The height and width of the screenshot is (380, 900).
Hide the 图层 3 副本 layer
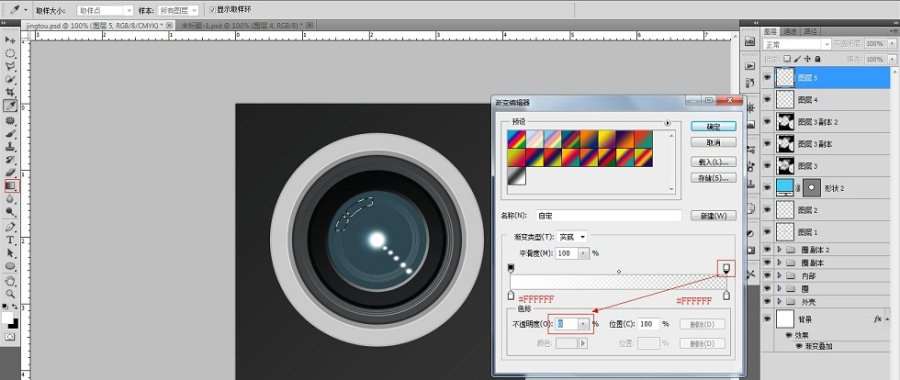click(767, 144)
